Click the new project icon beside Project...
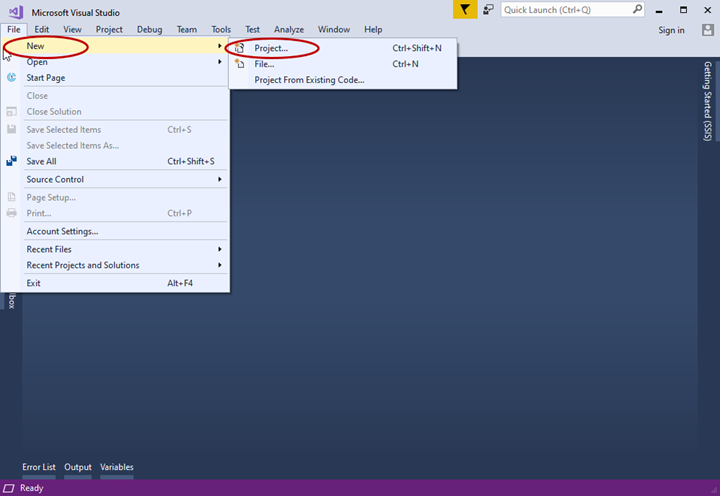The image size is (720, 496). (240, 48)
